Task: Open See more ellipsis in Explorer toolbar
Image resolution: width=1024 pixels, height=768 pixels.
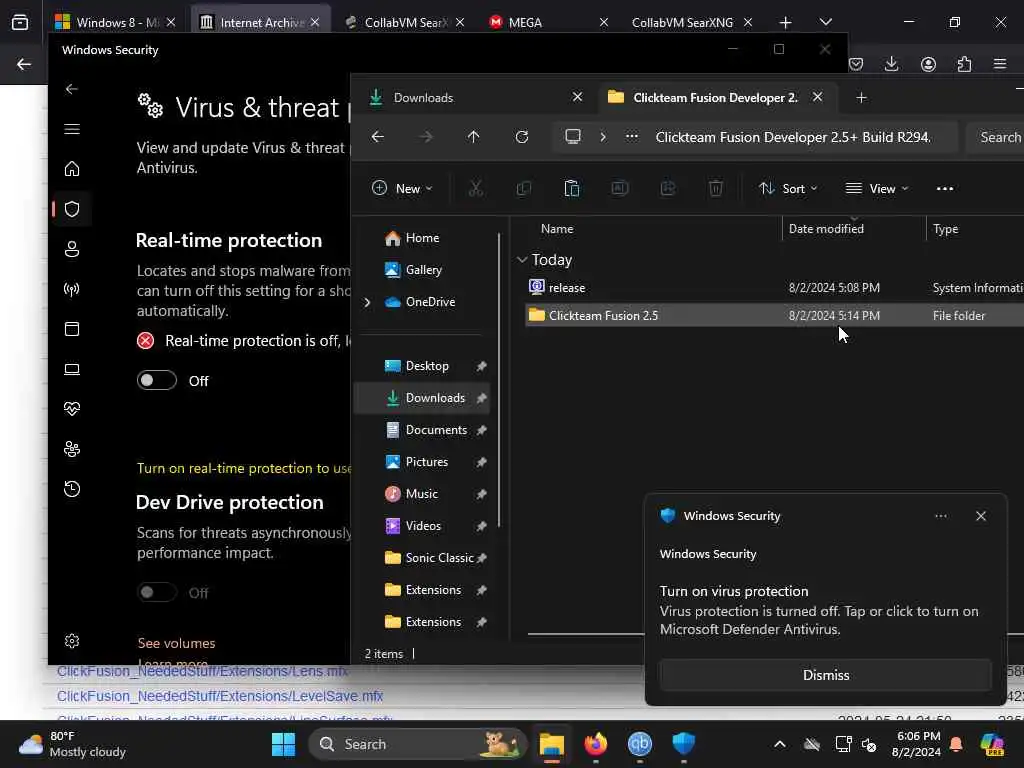Action: pyautogui.click(x=945, y=189)
